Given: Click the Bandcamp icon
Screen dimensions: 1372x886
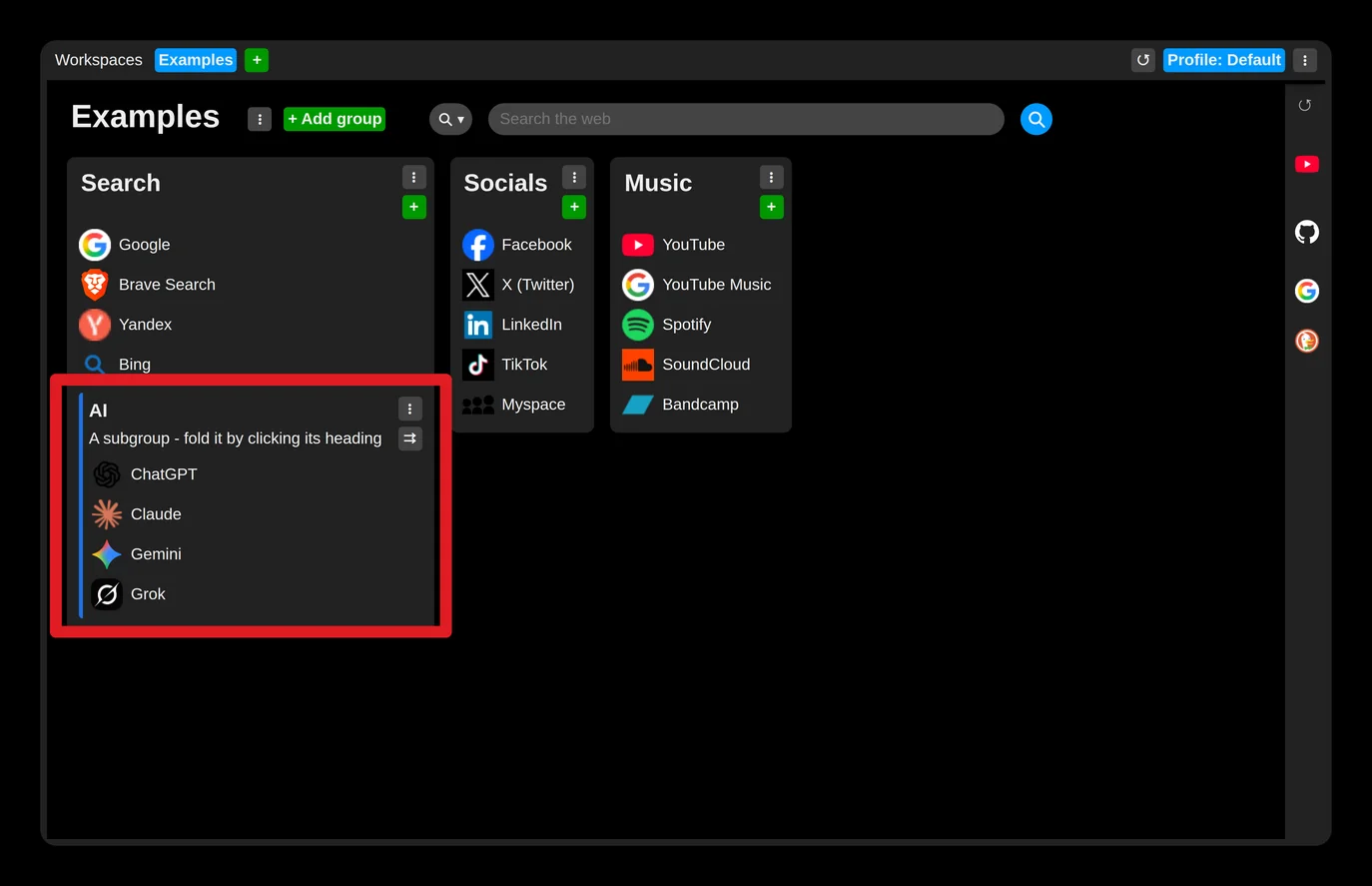Looking at the screenshot, I should [x=638, y=405].
